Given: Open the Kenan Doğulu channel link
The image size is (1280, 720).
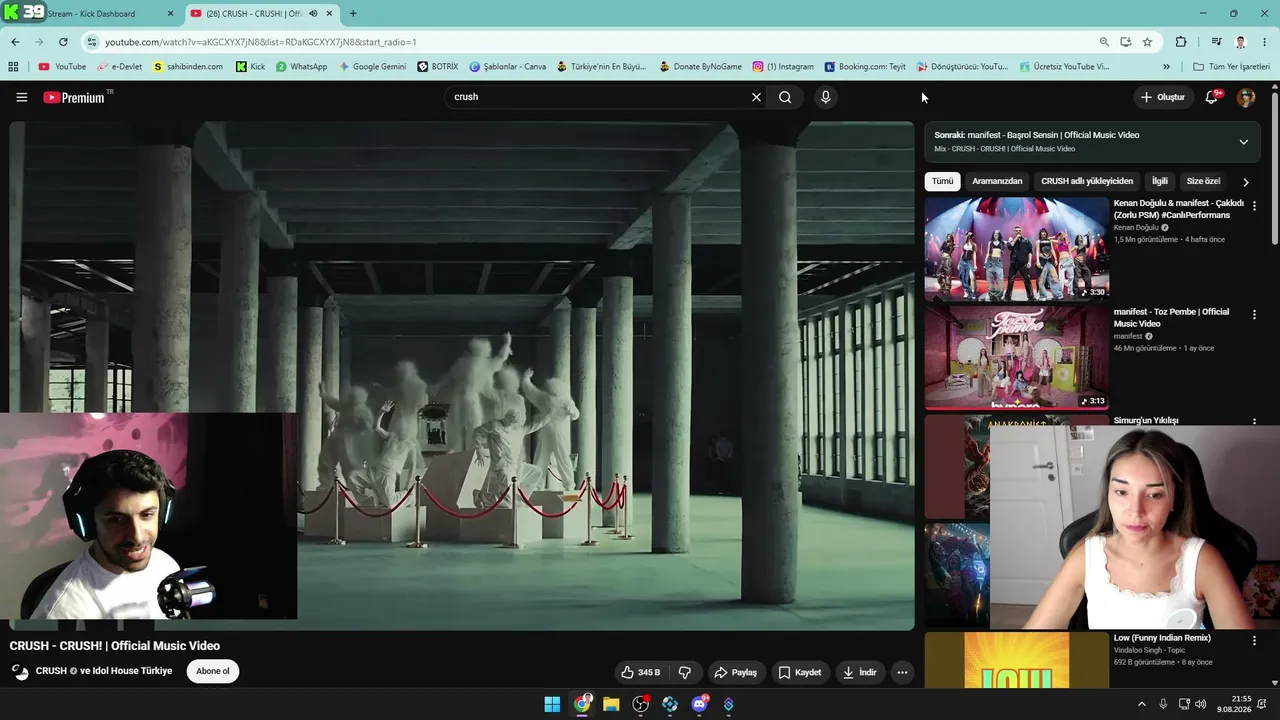Looking at the screenshot, I should pos(1136,228).
